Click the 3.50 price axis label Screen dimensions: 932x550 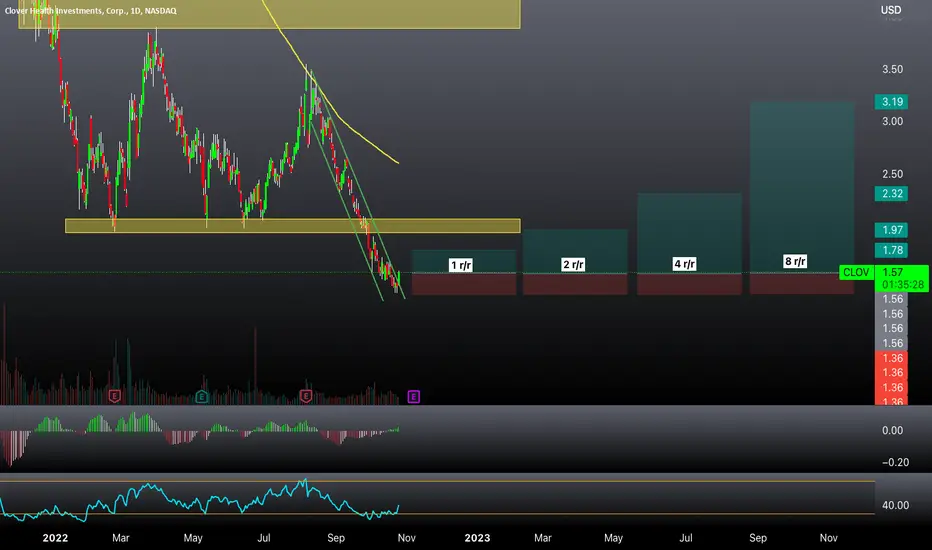coord(892,70)
